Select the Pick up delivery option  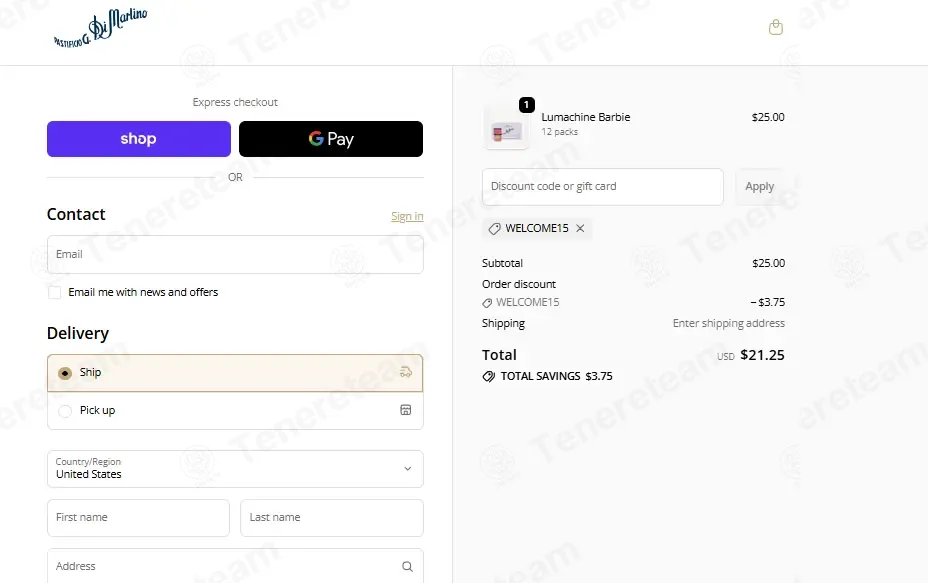[x=235, y=410]
